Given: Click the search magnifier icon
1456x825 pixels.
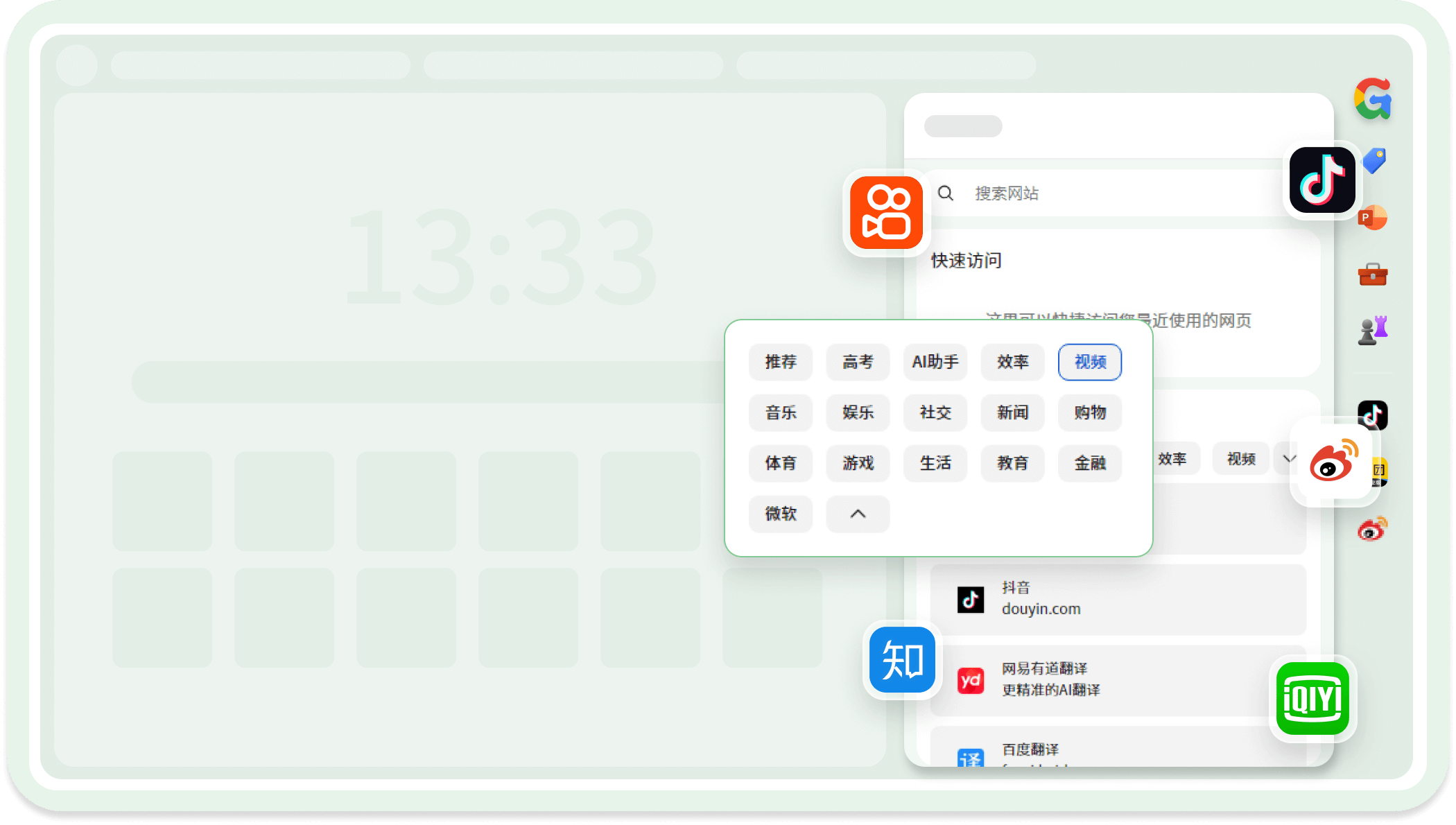Looking at the screenshot, I should [x=946, y=193].
